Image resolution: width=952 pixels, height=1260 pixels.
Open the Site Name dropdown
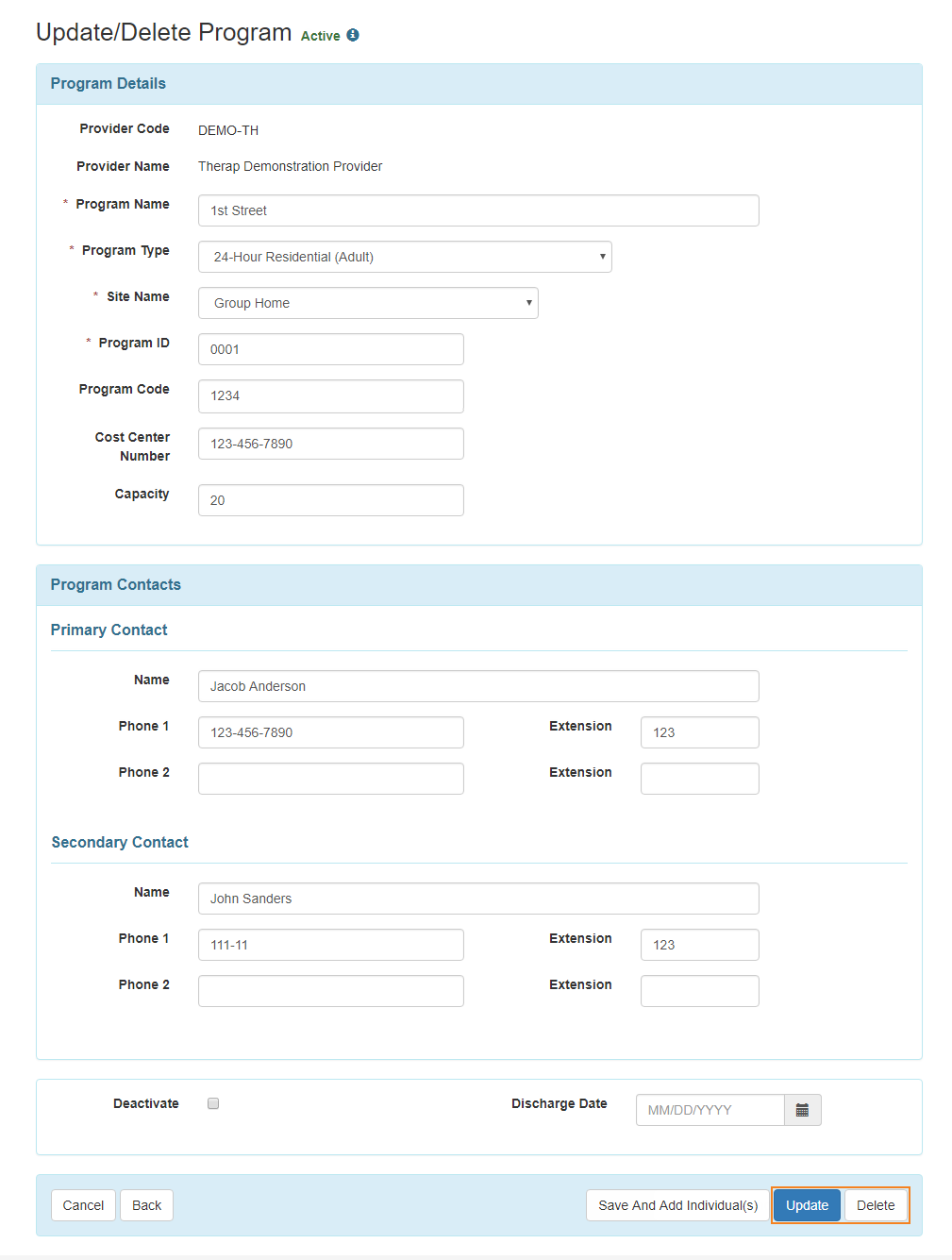click(368, 303)
